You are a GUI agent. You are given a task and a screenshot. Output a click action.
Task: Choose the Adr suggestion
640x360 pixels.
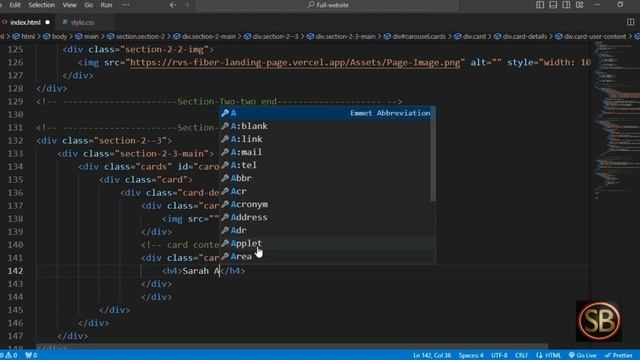pos(326,231)
